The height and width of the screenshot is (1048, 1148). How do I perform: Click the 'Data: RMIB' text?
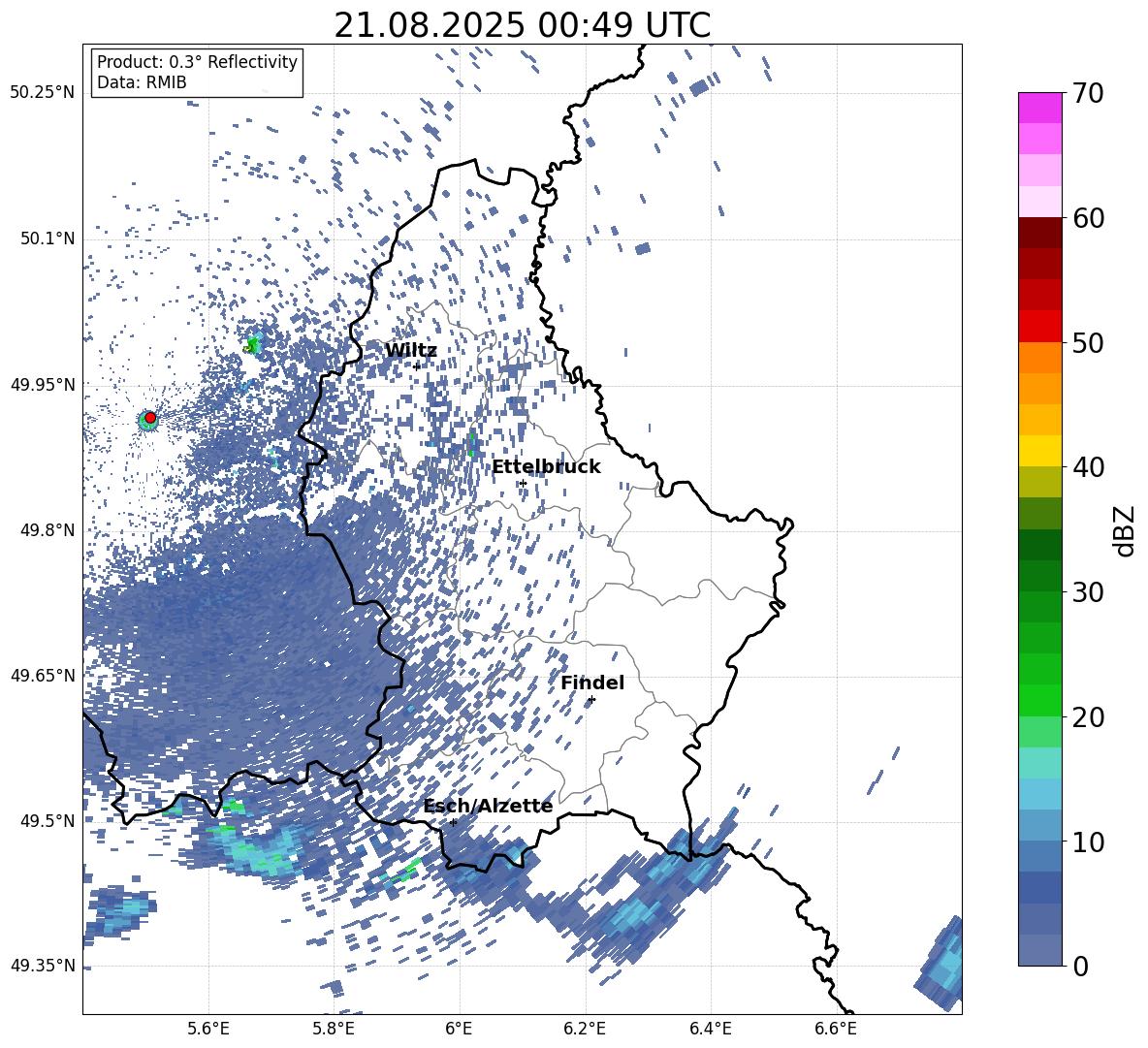(142, 82)
